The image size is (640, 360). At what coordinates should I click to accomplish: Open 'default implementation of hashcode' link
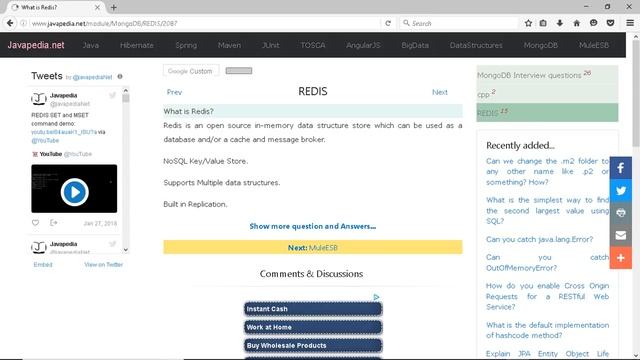click(x=547, y=330)
